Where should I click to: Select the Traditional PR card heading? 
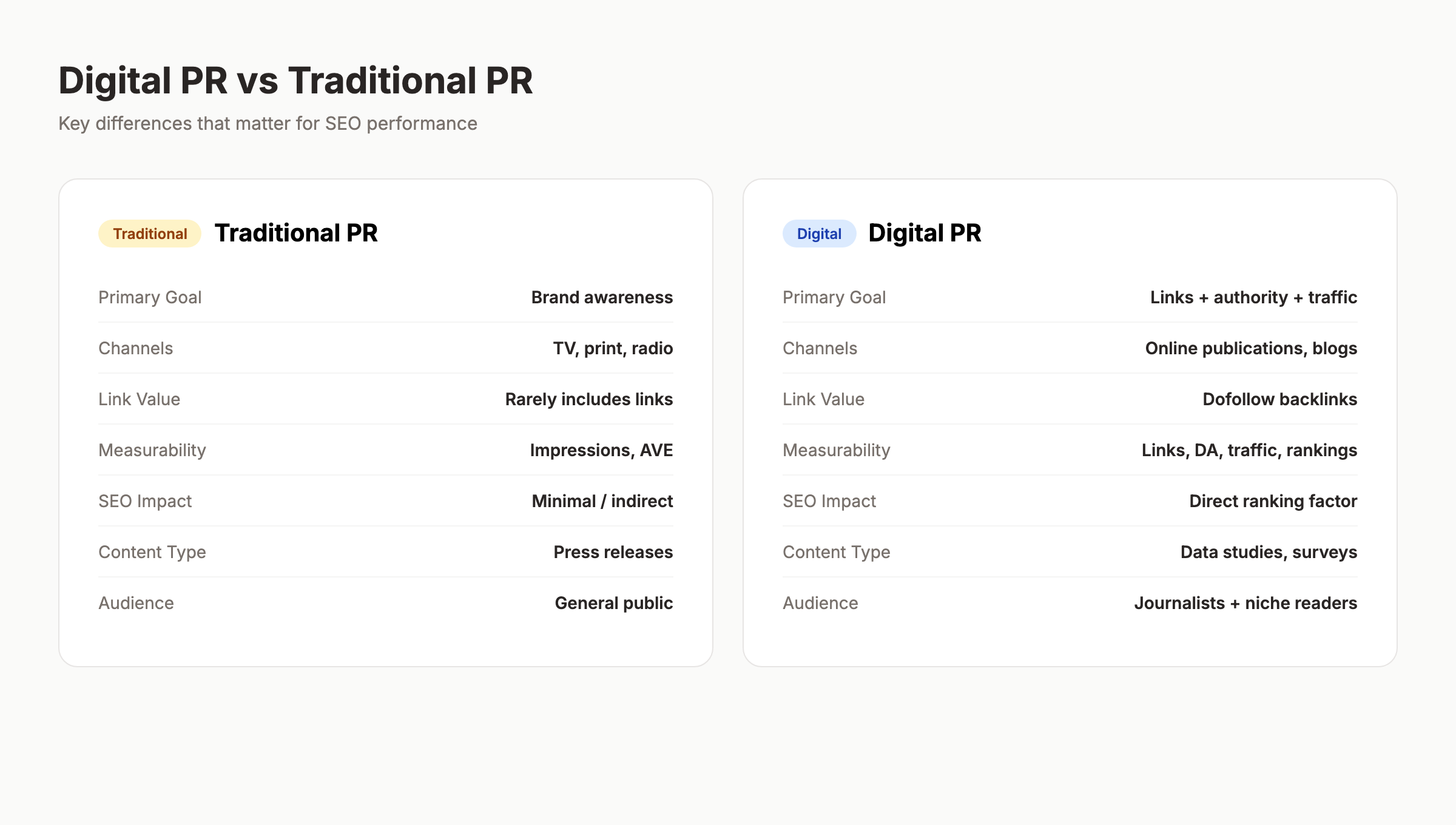[x=297, y=234]
